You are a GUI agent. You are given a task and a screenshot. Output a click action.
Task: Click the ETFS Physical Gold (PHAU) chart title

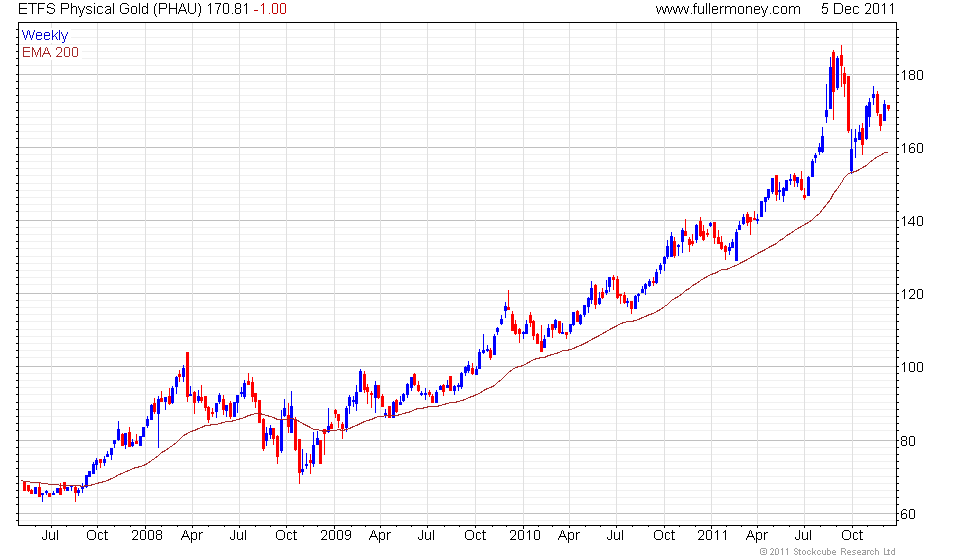110,9
